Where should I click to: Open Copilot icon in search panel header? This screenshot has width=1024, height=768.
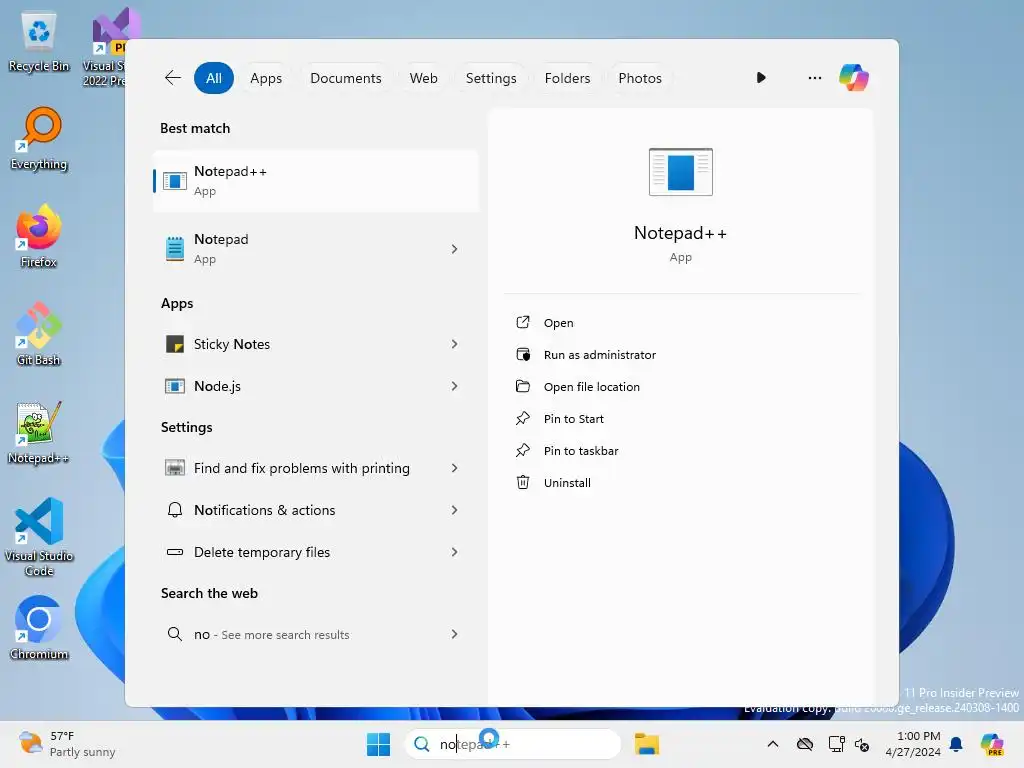854,78
